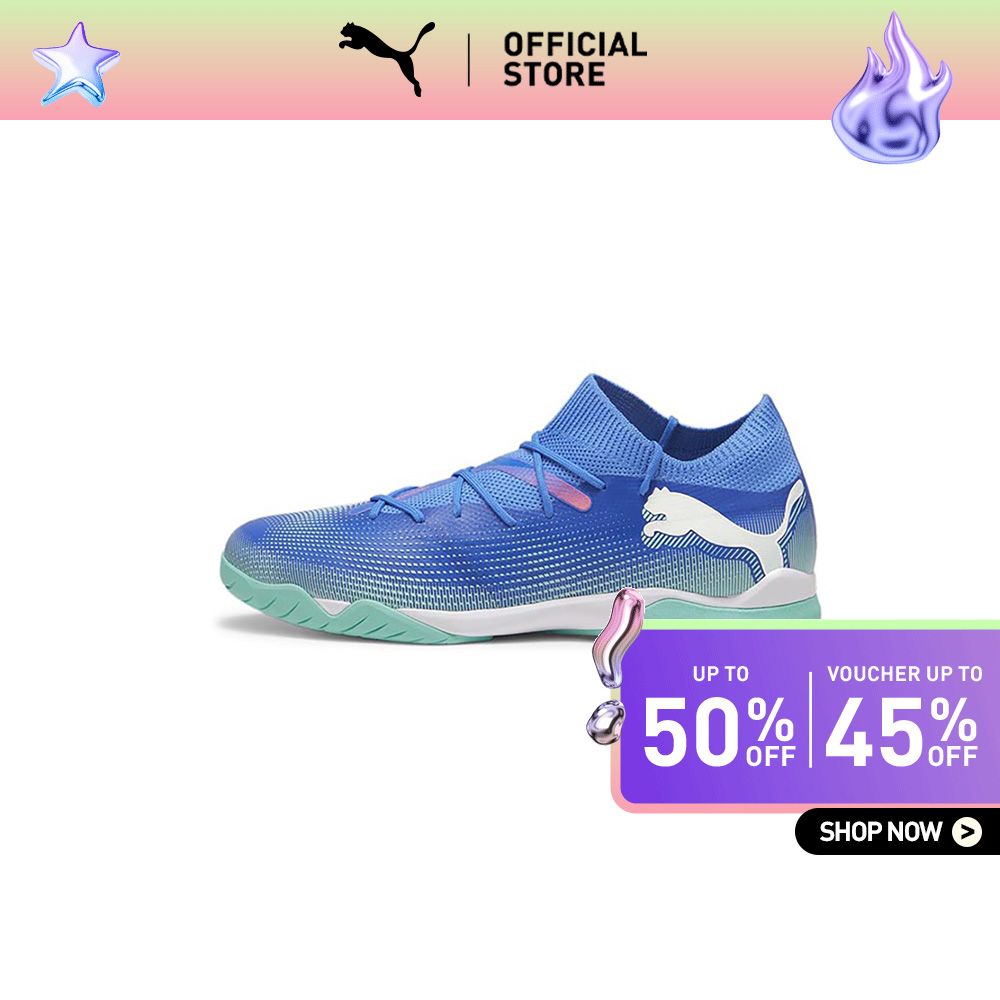Click the 45% OFF voucher text
The height and width of the screenshot is (1000, 1000).
[x=901, y=732]
